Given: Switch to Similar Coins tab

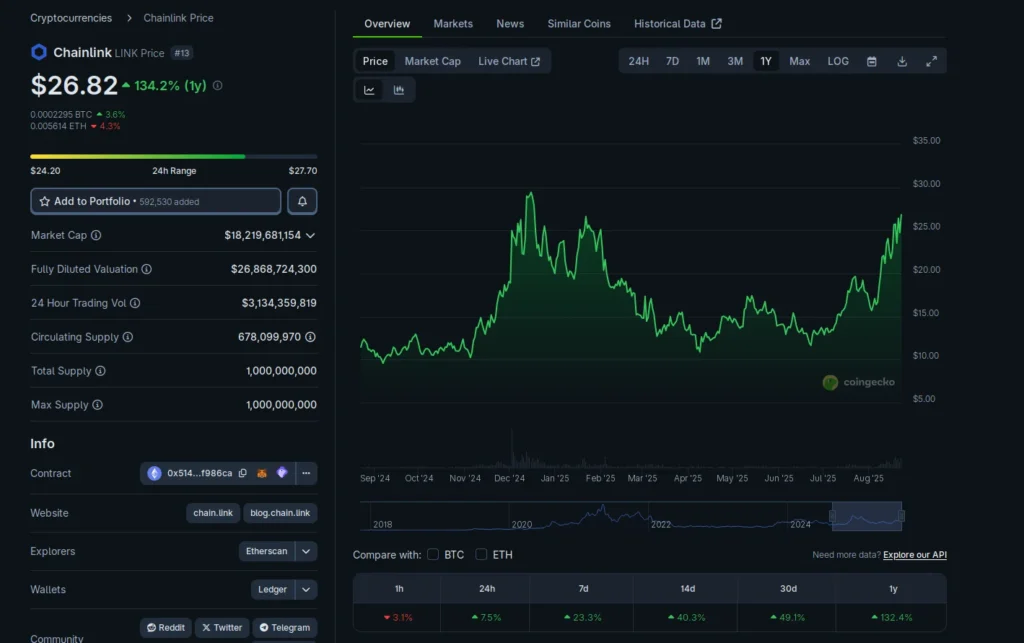Looking at the screenshot, I should click(579, 24).
